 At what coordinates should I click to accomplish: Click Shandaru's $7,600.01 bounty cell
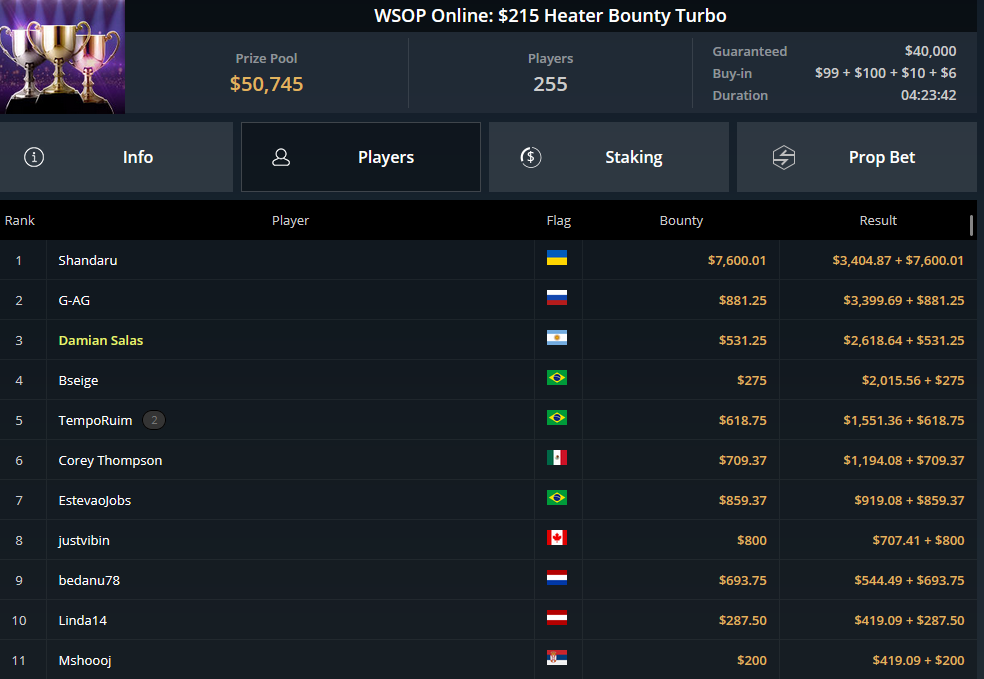click(x=737, y=260)
